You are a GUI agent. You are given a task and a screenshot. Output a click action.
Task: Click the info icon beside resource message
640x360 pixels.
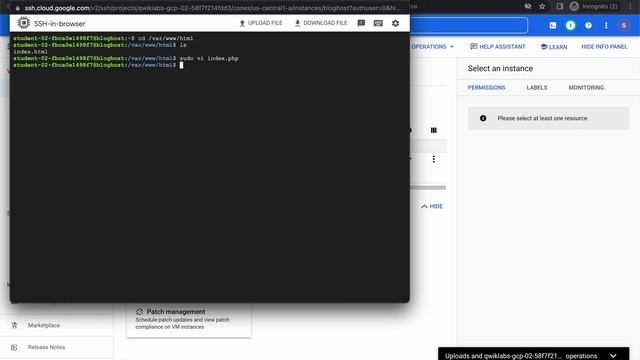[483, 118]
